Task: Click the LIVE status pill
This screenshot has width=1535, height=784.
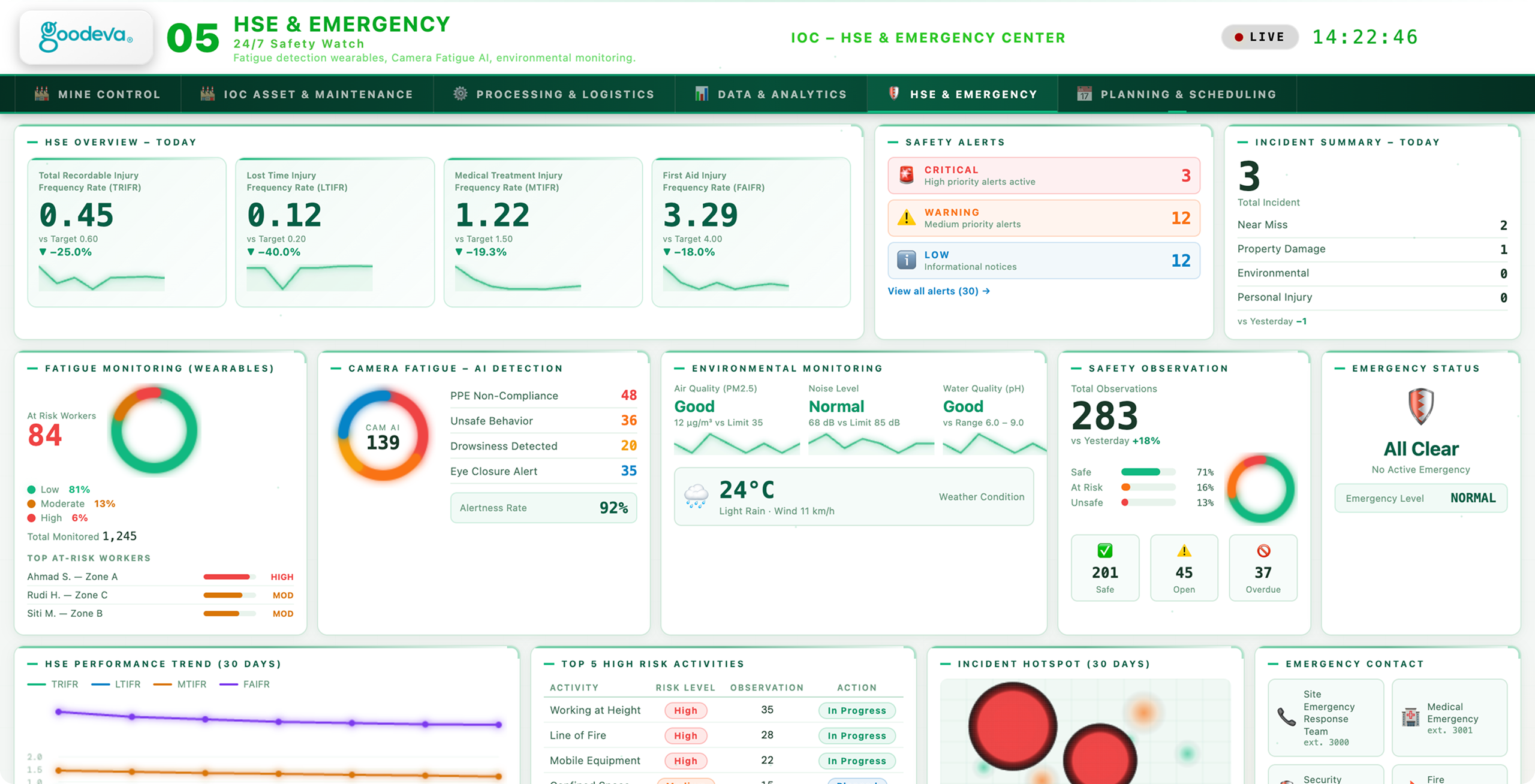Action: point(1260,37)
